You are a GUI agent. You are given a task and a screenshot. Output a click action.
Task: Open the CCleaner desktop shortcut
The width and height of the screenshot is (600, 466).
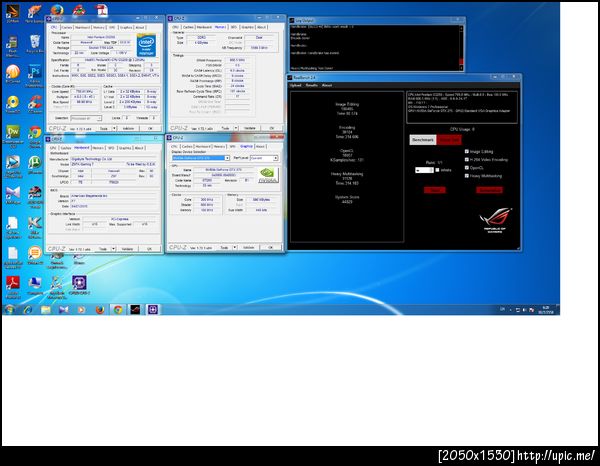(35, 104)
